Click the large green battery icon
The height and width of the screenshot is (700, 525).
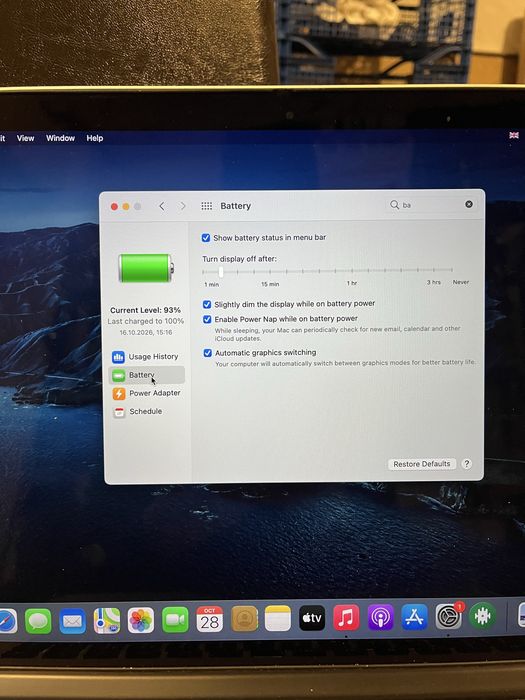coord(146,268)
